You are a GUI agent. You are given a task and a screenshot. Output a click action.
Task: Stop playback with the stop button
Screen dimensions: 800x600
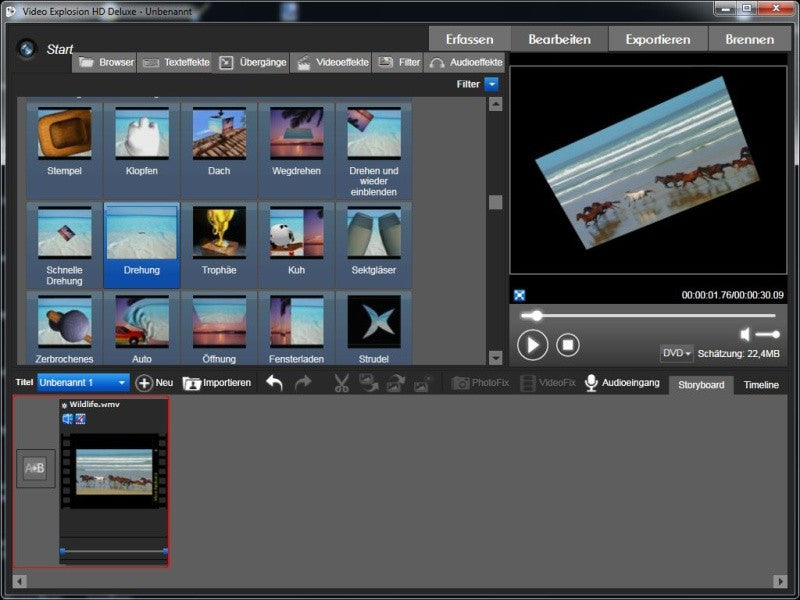click(x=568, y=345)
